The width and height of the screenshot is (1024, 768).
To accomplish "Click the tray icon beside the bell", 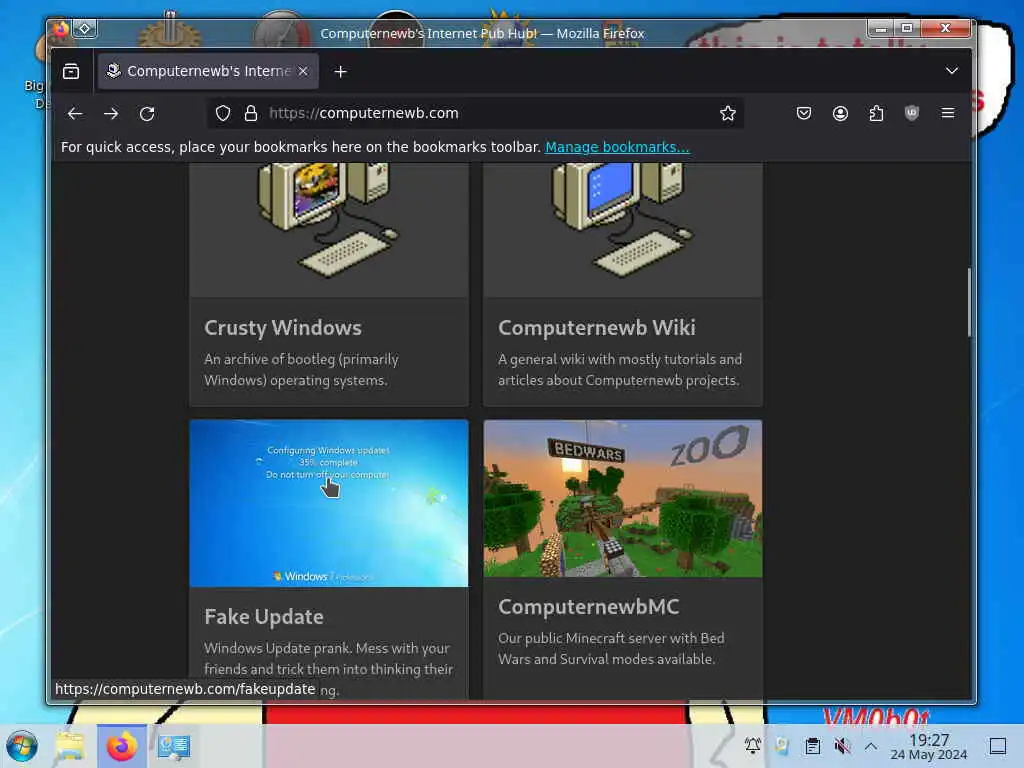I will pos(782,746).
